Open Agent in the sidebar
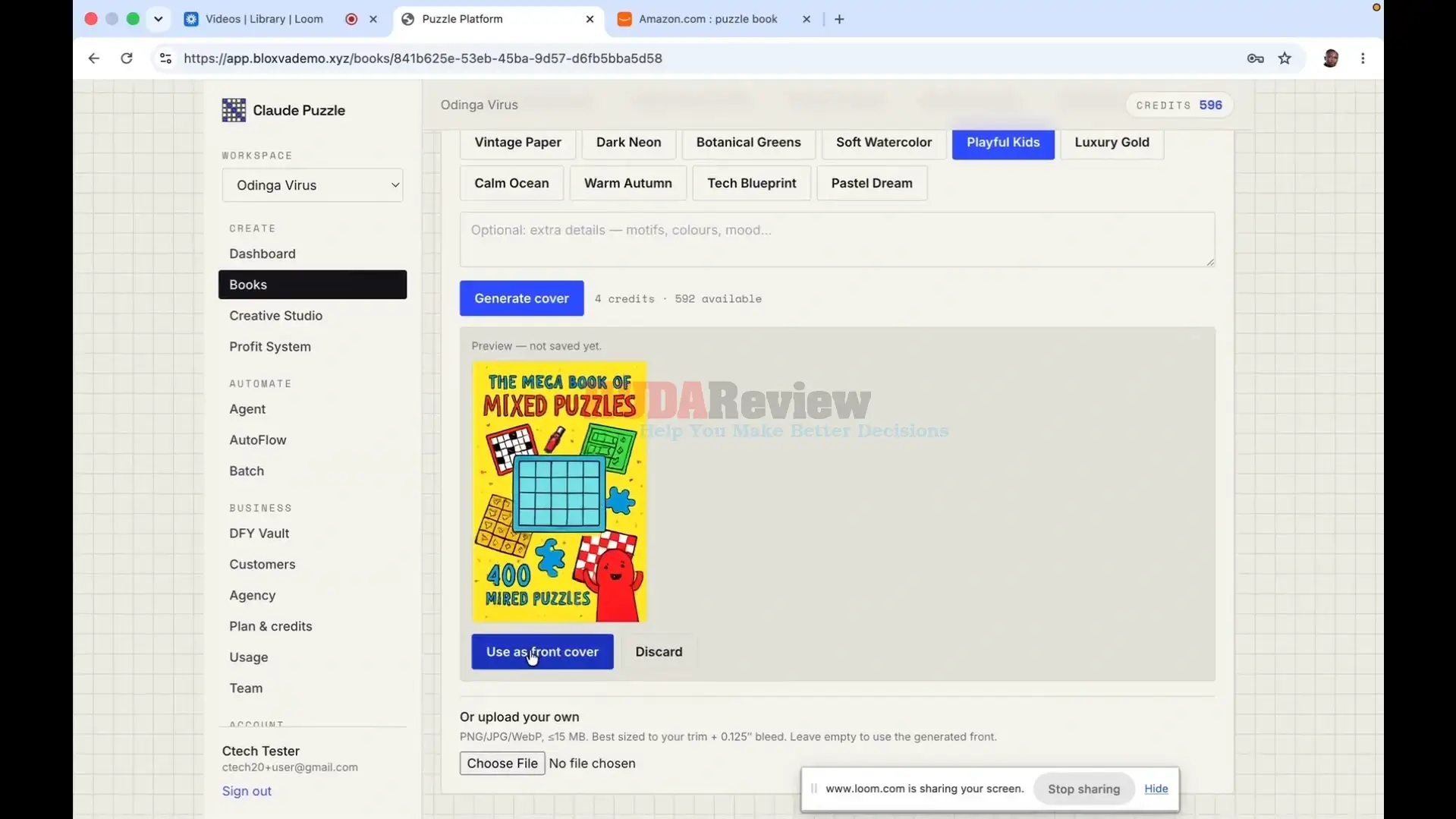 (x=313, y=409)
